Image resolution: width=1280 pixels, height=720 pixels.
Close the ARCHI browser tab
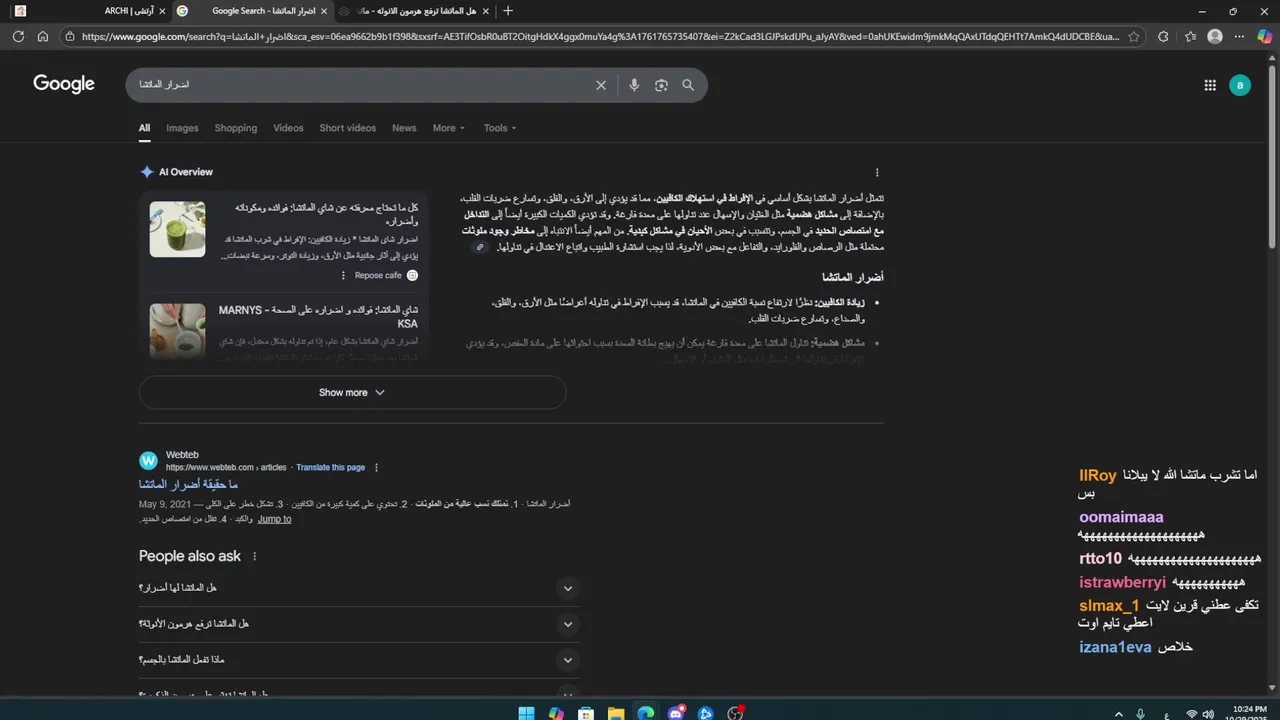click(x=162, y=11)
